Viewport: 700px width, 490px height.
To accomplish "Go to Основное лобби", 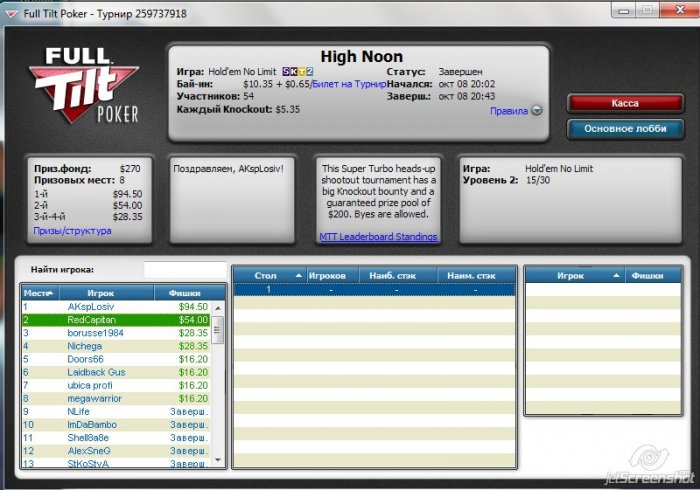I will click(x=625, y=129).
